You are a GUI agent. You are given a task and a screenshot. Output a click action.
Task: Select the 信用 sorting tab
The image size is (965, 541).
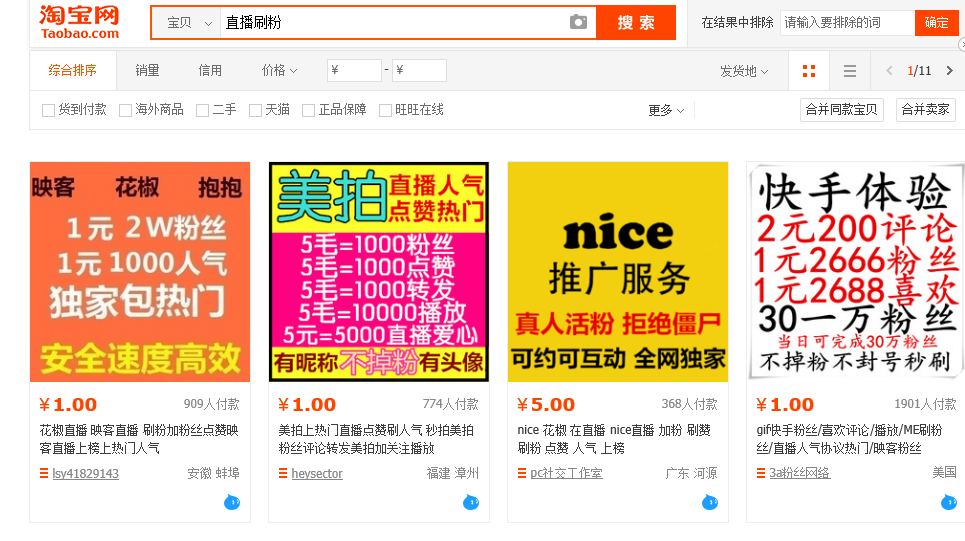tap(210, 70)
